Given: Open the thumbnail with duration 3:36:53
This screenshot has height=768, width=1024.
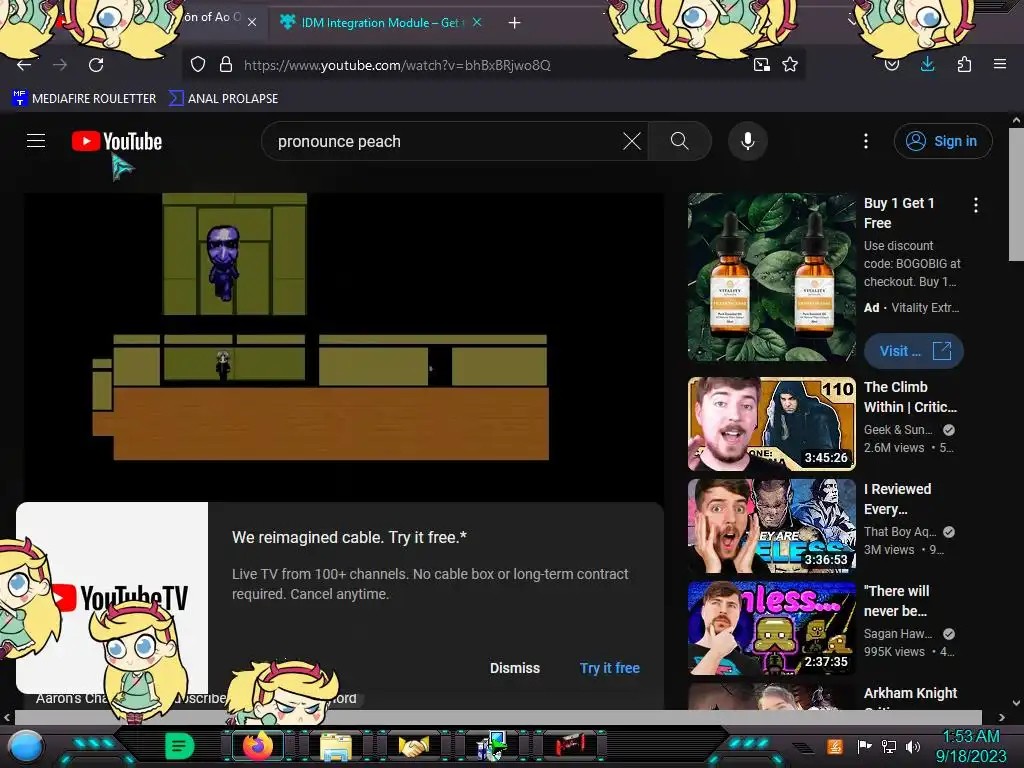Looking at the screenshot, I should [x=771, y=526].
